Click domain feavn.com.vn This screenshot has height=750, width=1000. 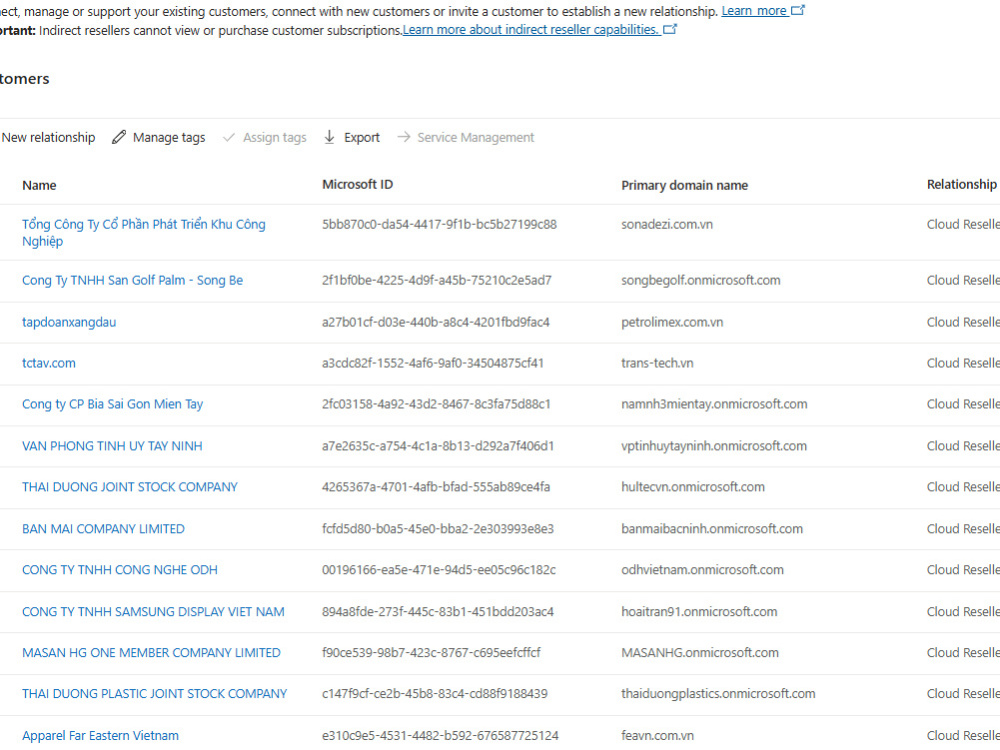[x=658, y=735]
